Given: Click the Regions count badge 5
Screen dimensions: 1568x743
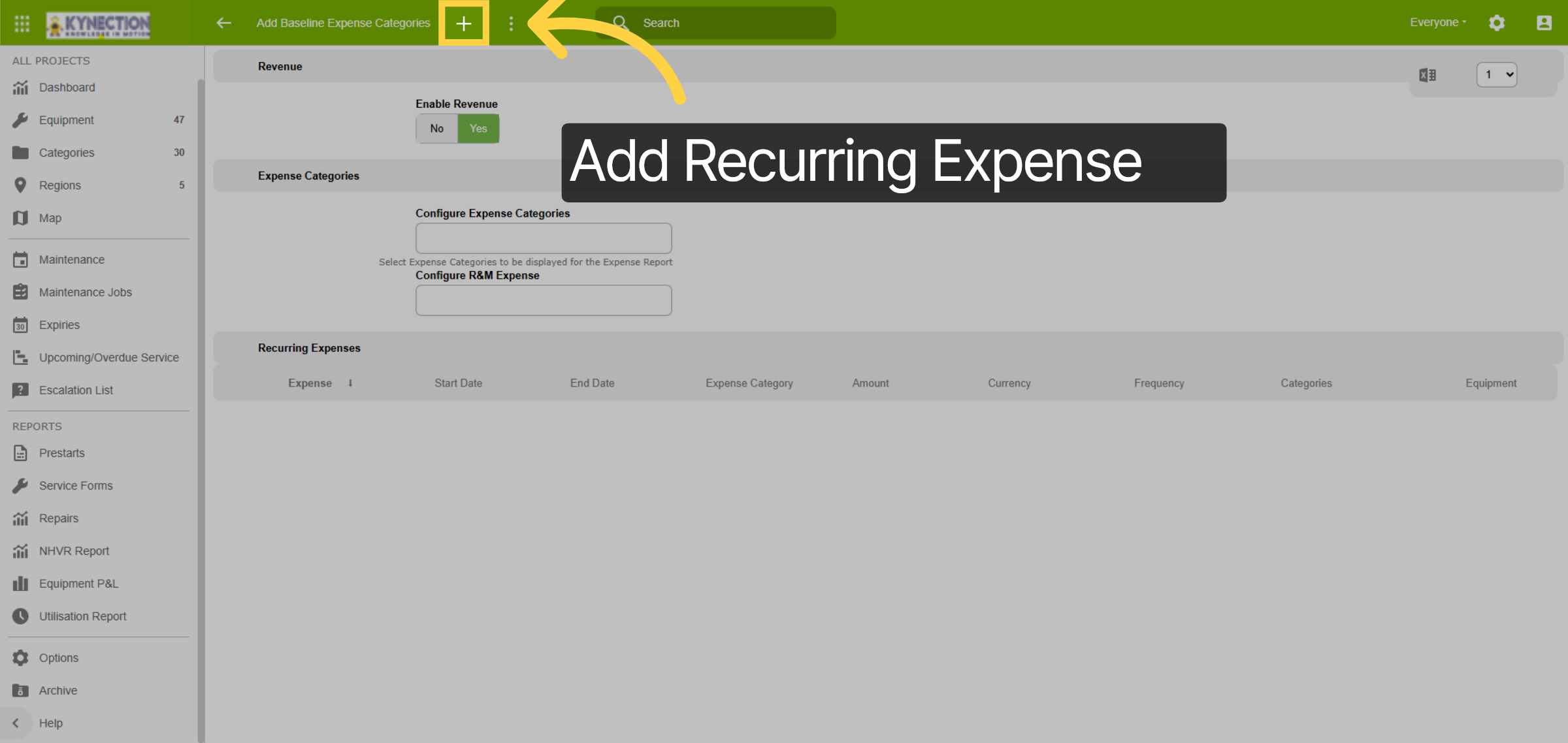Looking at the screenshot, I should (182, 185).
